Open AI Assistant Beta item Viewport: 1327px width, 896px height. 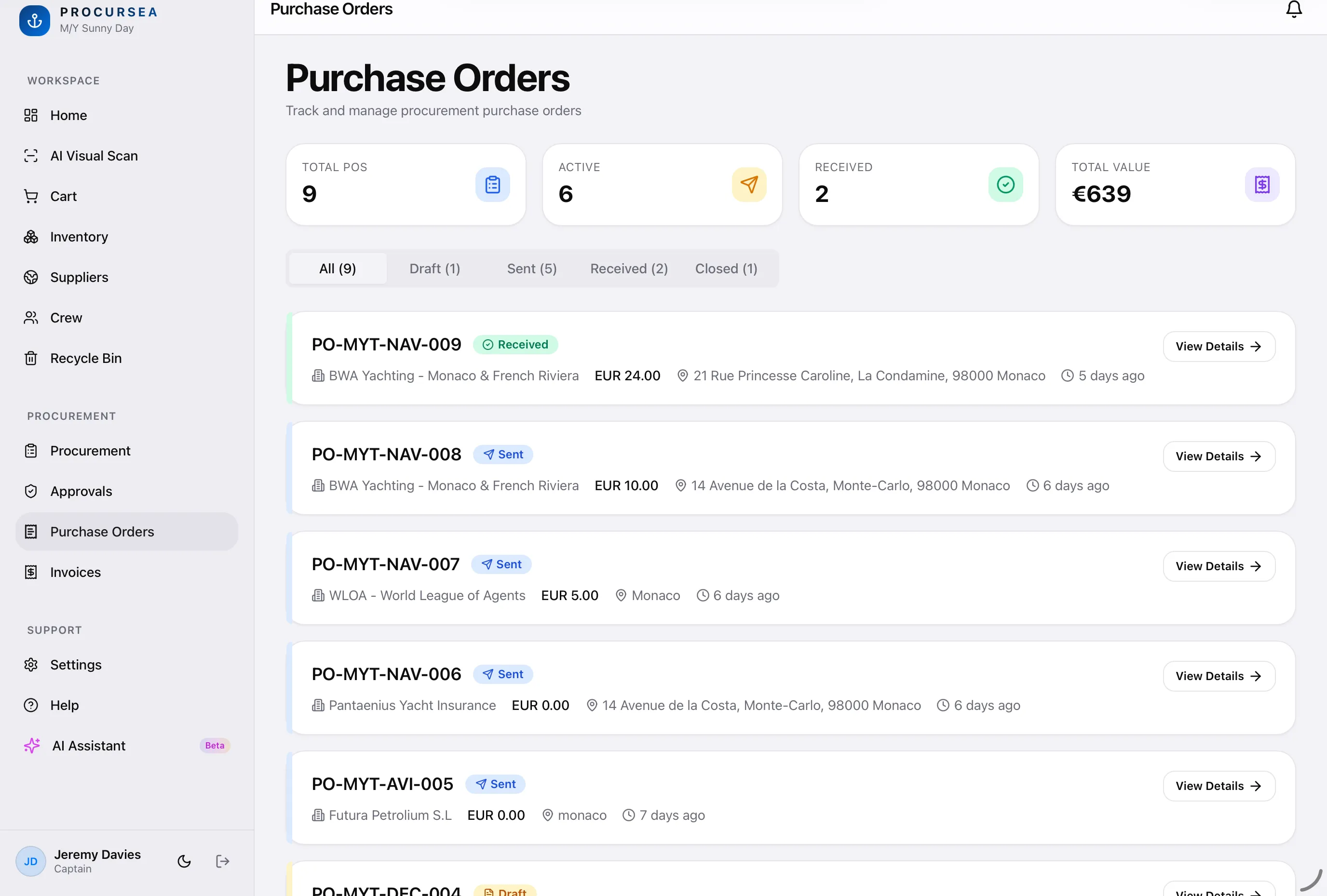127,746
